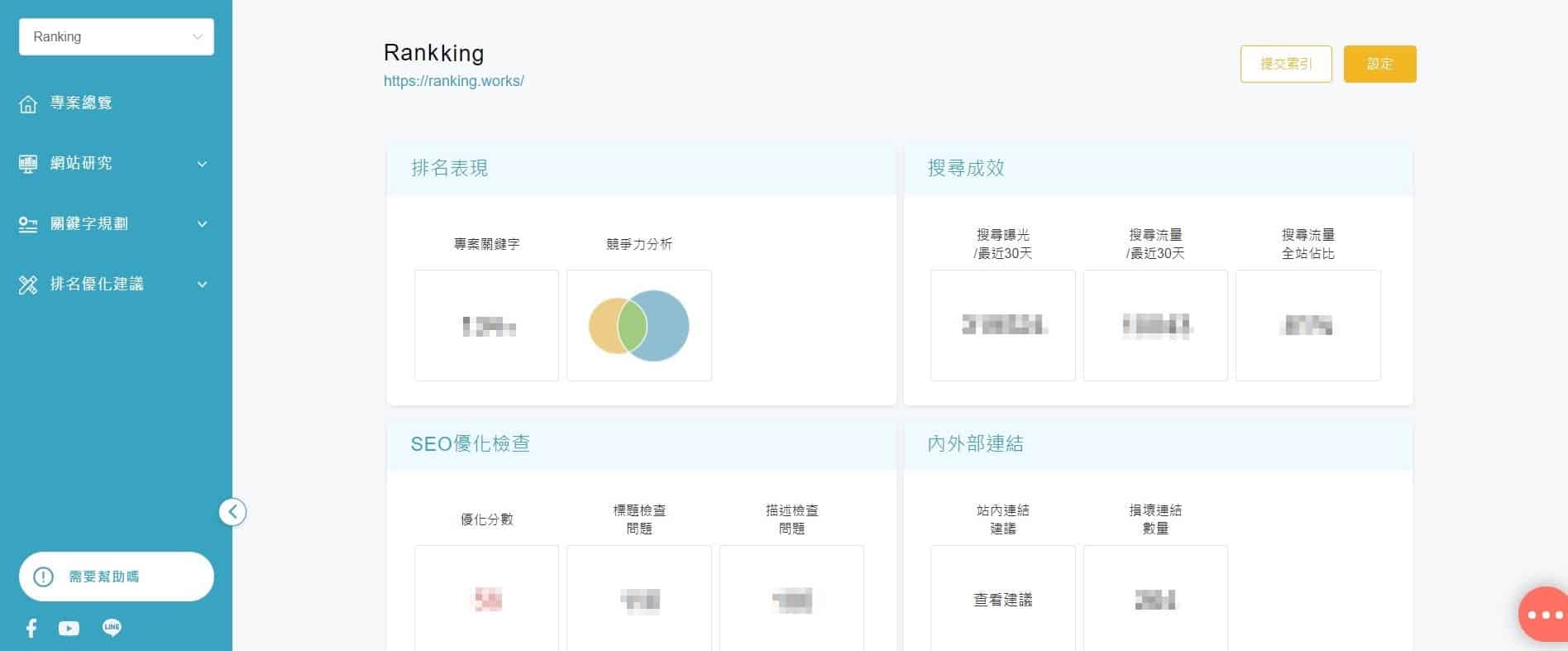Open the red chat bubble widget
The width and height of the screenshot is (1568, 651).
coord(1543,615)
